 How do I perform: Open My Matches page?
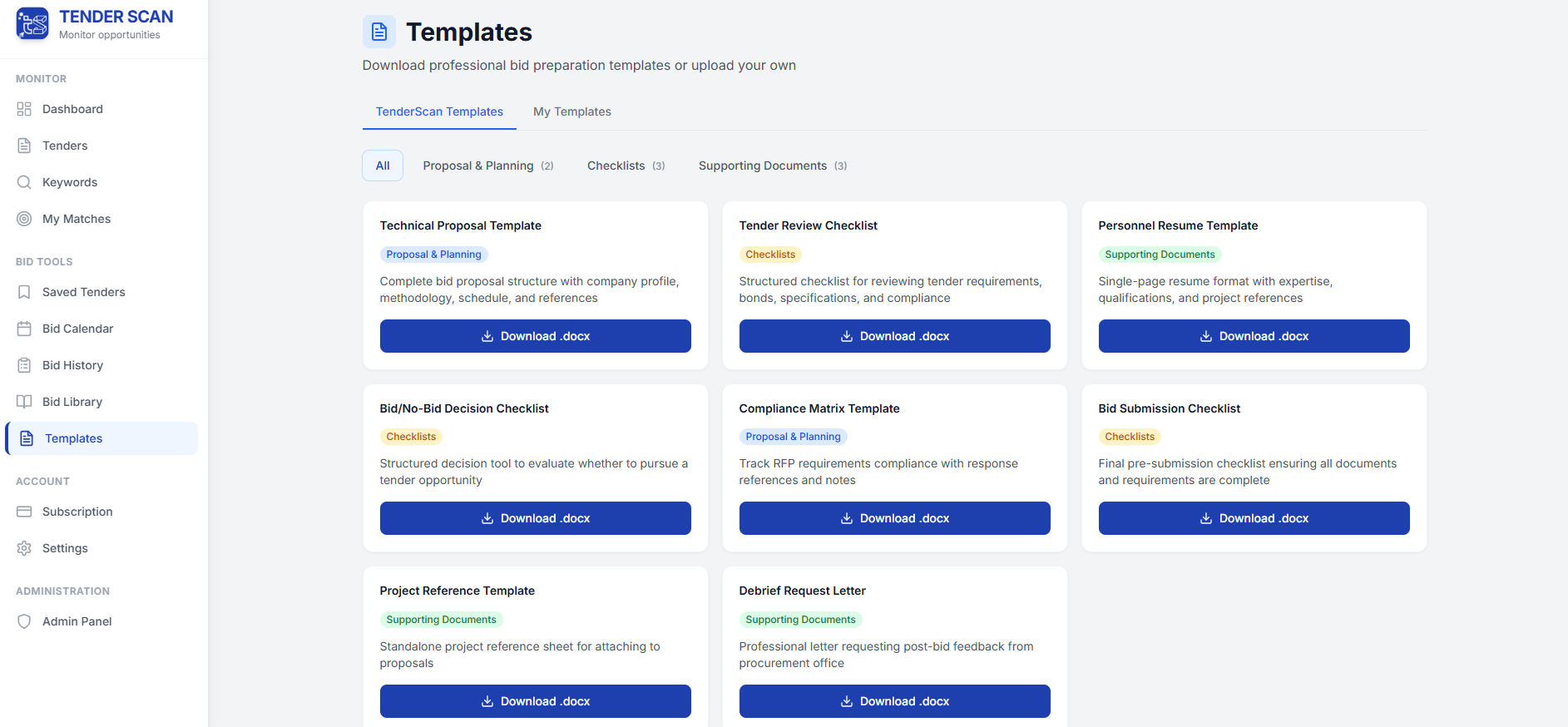101,219
